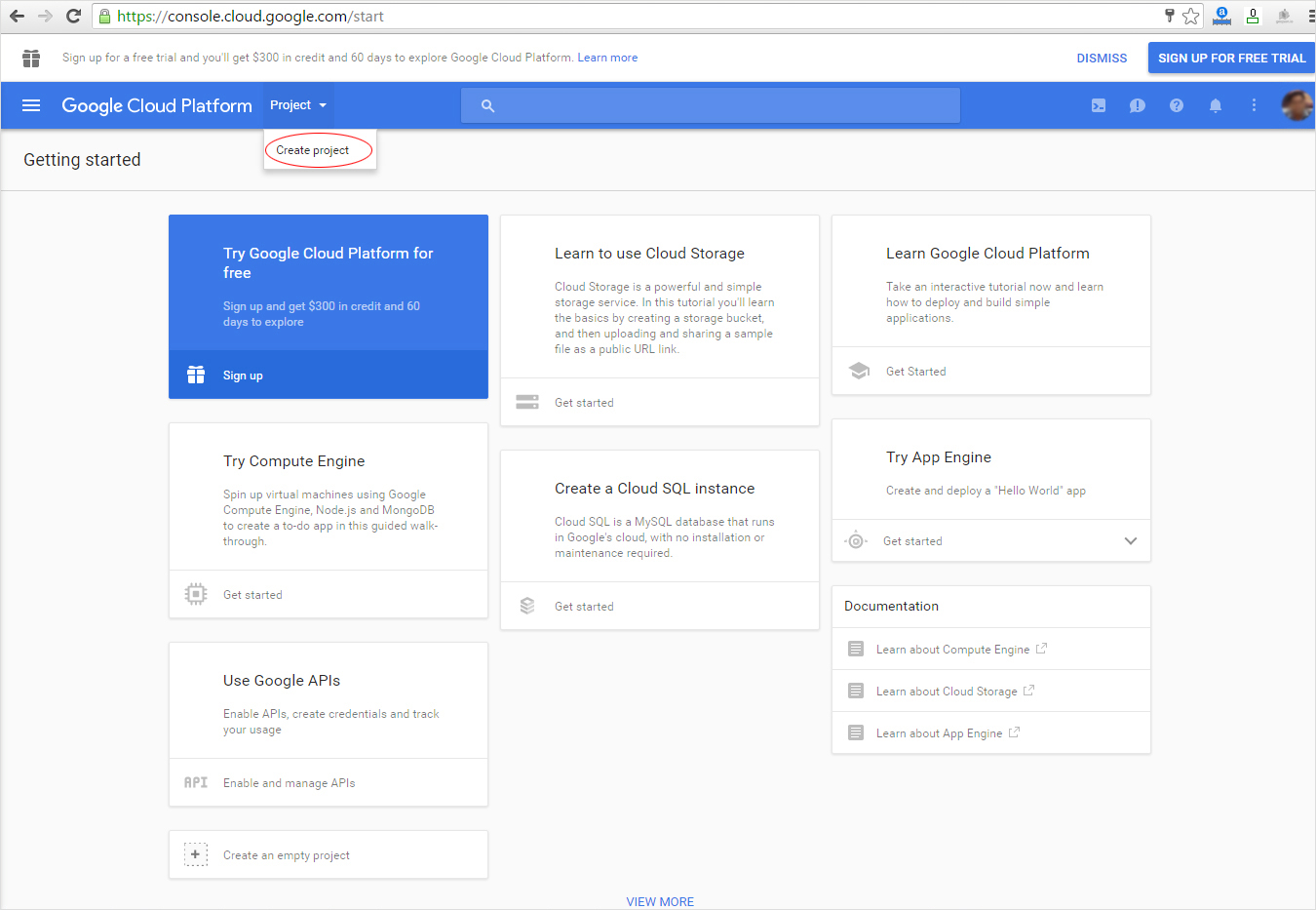Click into the console search field
This screenshot has height=910, width=1316.
point(711,105)
